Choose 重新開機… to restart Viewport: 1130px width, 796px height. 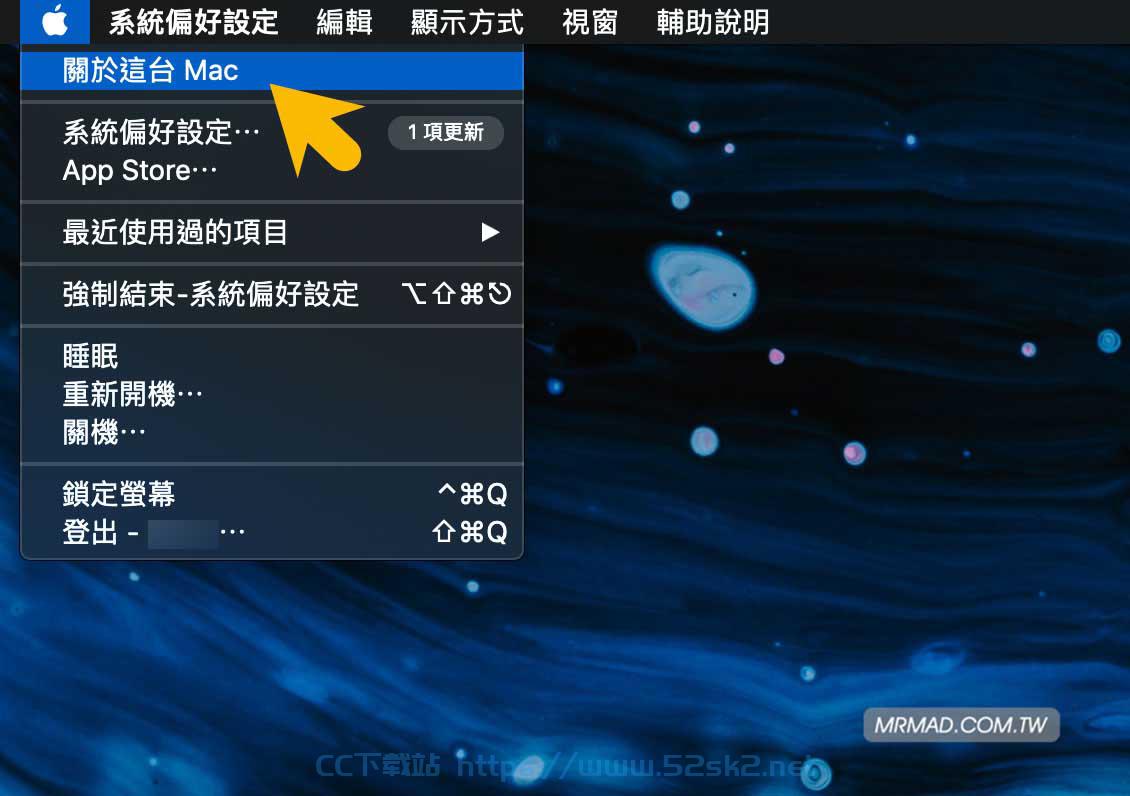[272, 394]
